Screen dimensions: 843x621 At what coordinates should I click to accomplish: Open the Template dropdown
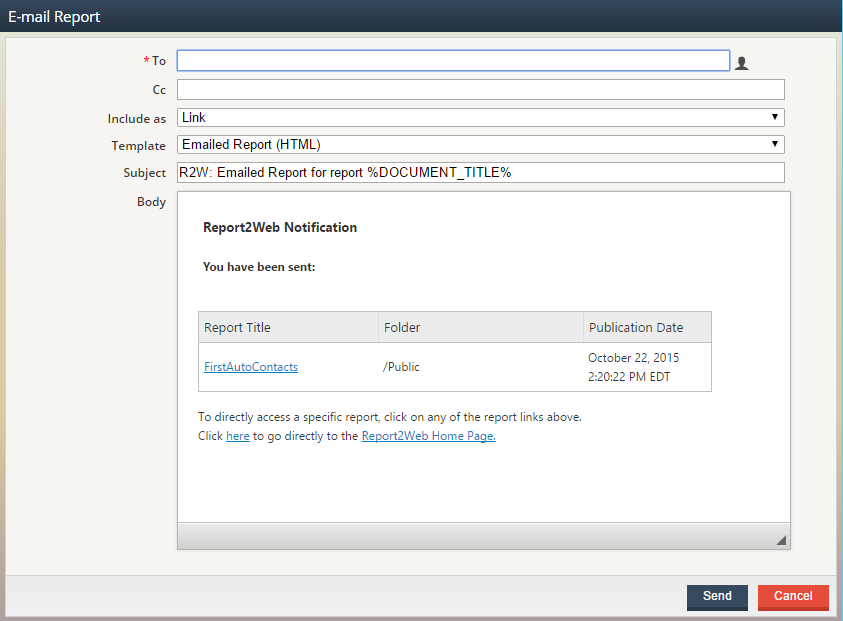click(480, 145)
